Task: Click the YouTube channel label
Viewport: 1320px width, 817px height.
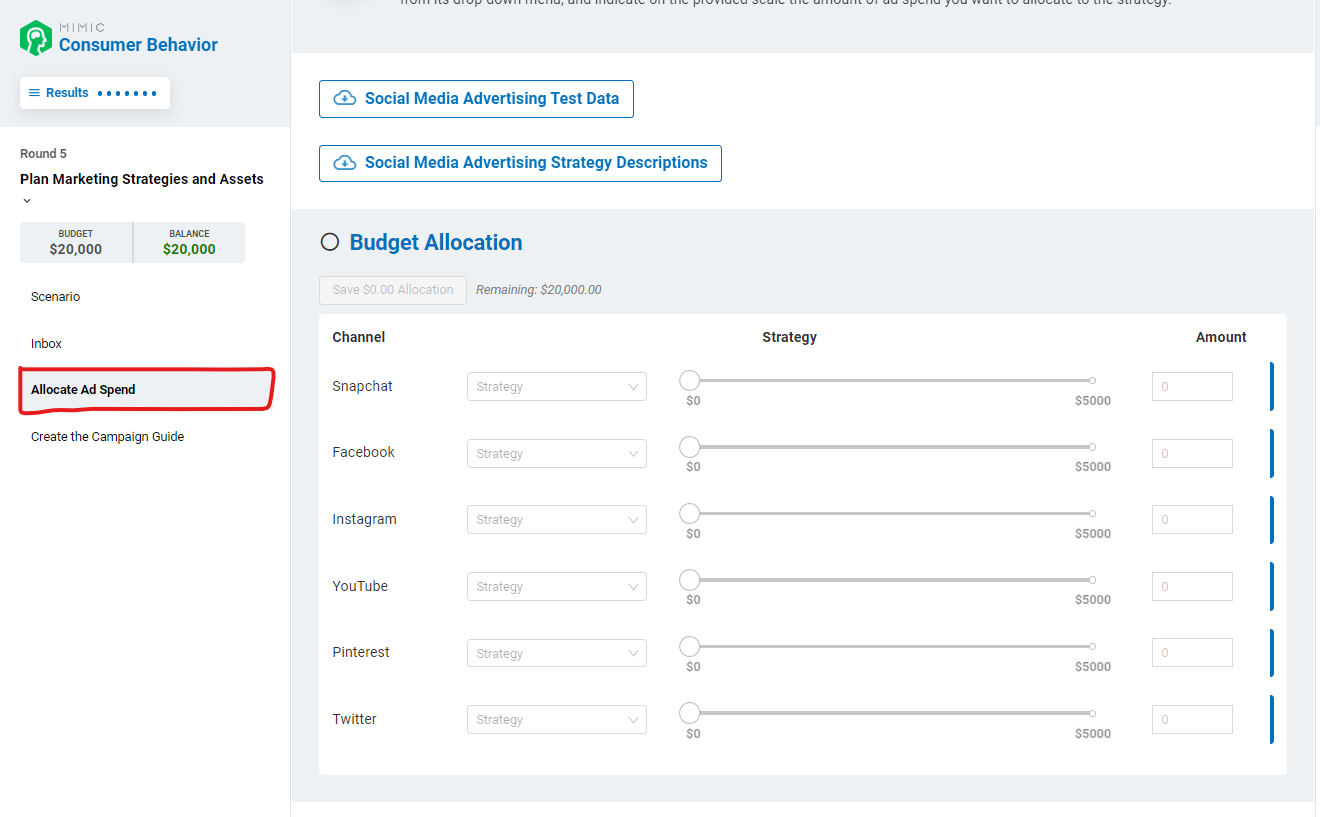Action: [x=360, y=587]
